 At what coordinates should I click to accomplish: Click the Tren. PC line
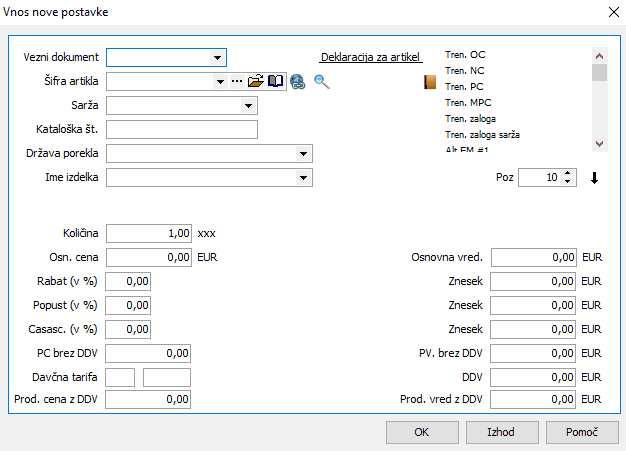pyautogui.click(x=464, y=87)
